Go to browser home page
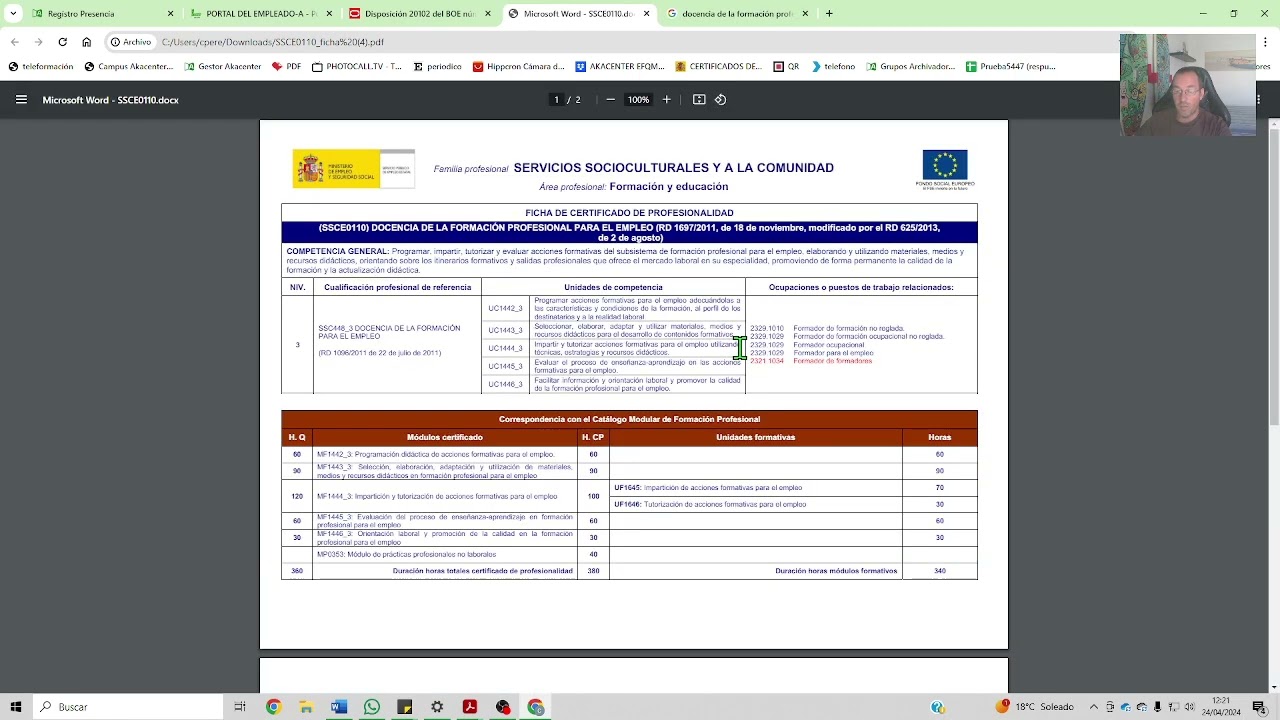 [x=86, y=42]
